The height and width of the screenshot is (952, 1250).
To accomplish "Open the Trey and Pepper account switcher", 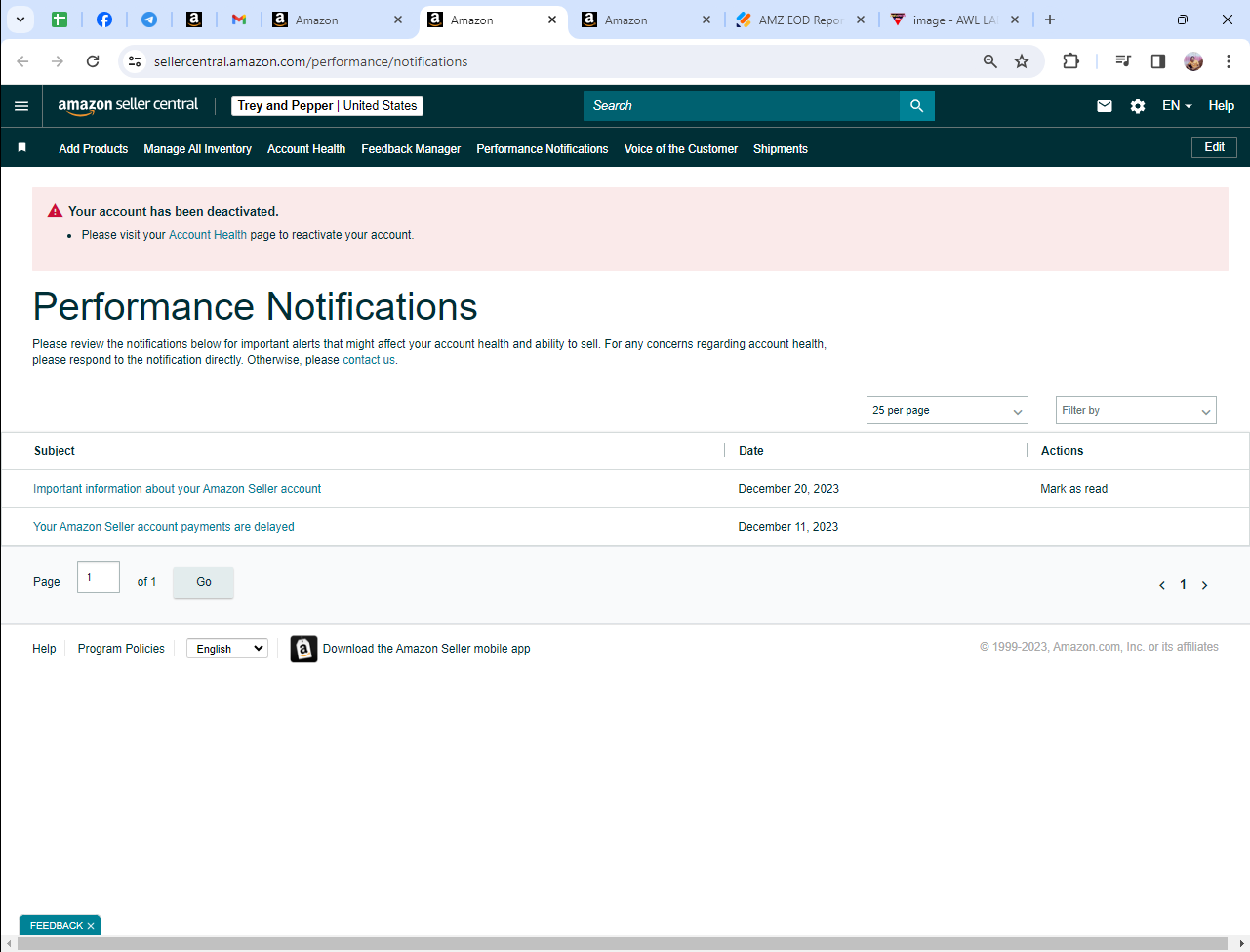I will [327, 106].
